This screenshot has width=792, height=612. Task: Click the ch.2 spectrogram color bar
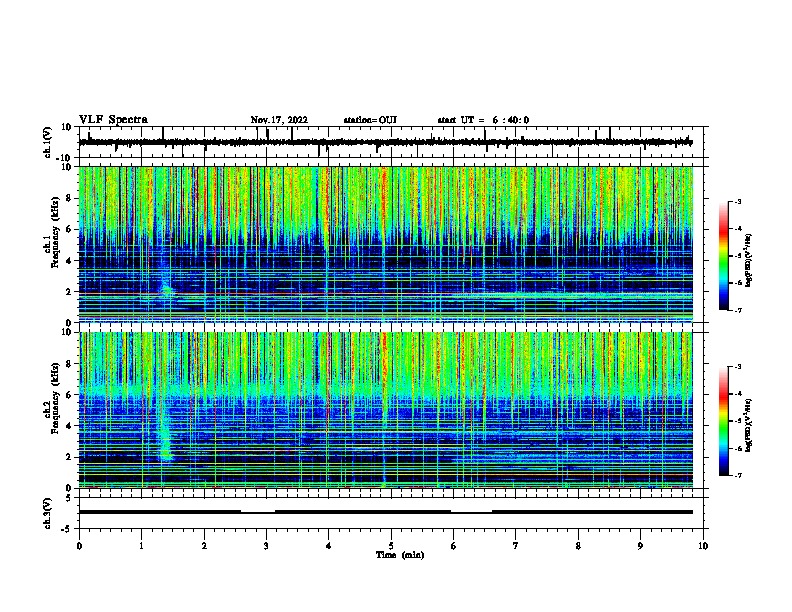pyautogui.click(x=724, y=421)
